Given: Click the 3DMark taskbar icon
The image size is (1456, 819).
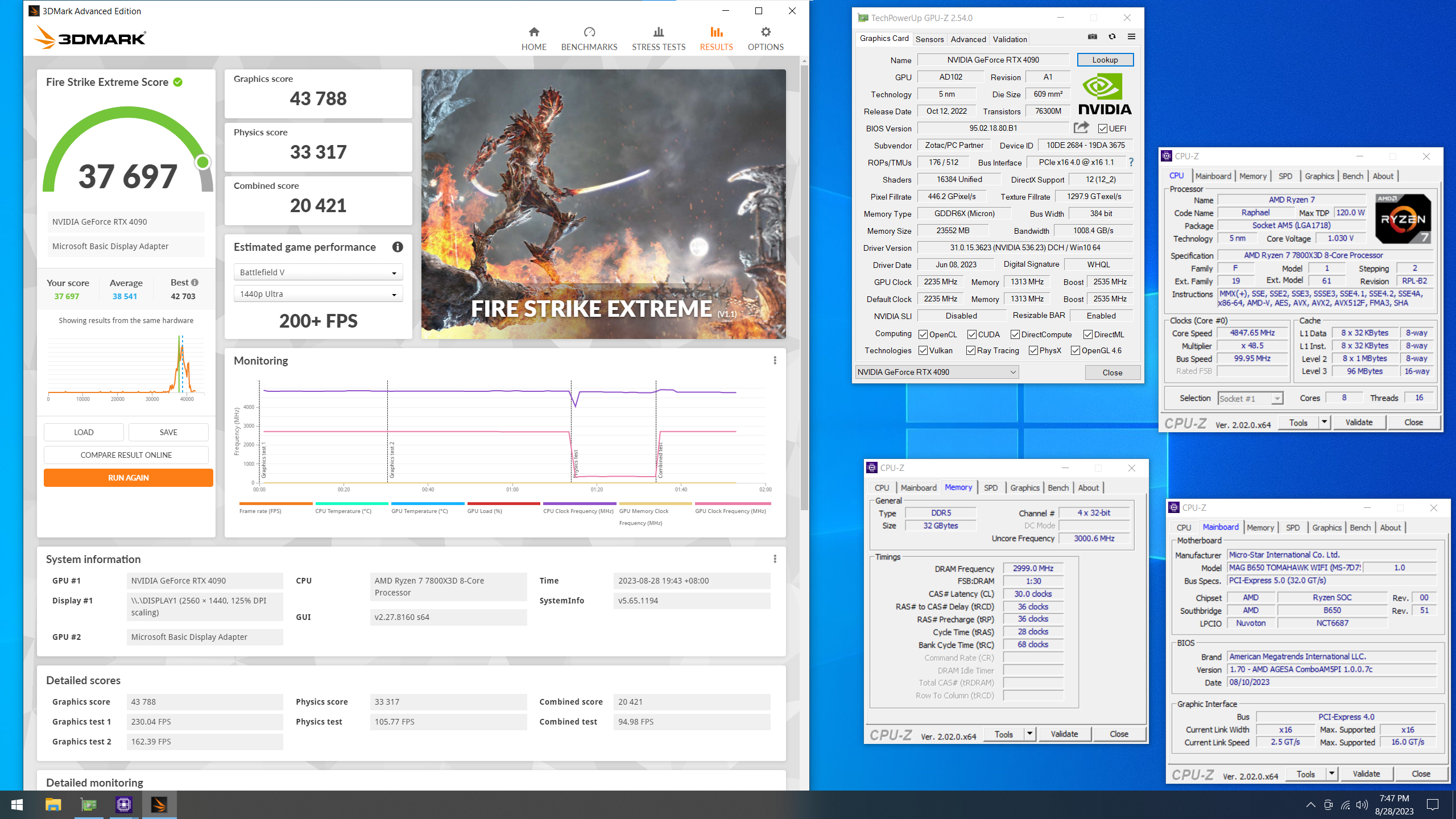Looking at the screenshot, I should pos(159,805).
